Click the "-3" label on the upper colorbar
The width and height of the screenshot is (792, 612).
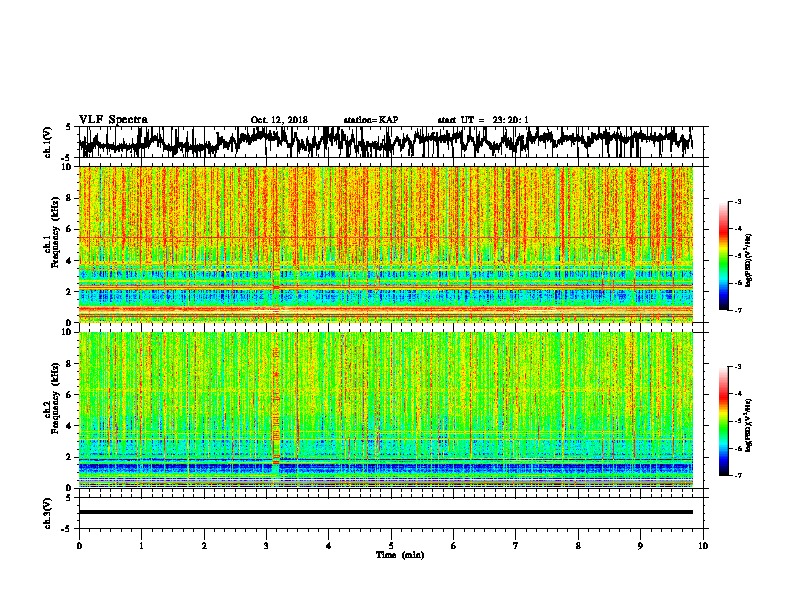point(737,202)
